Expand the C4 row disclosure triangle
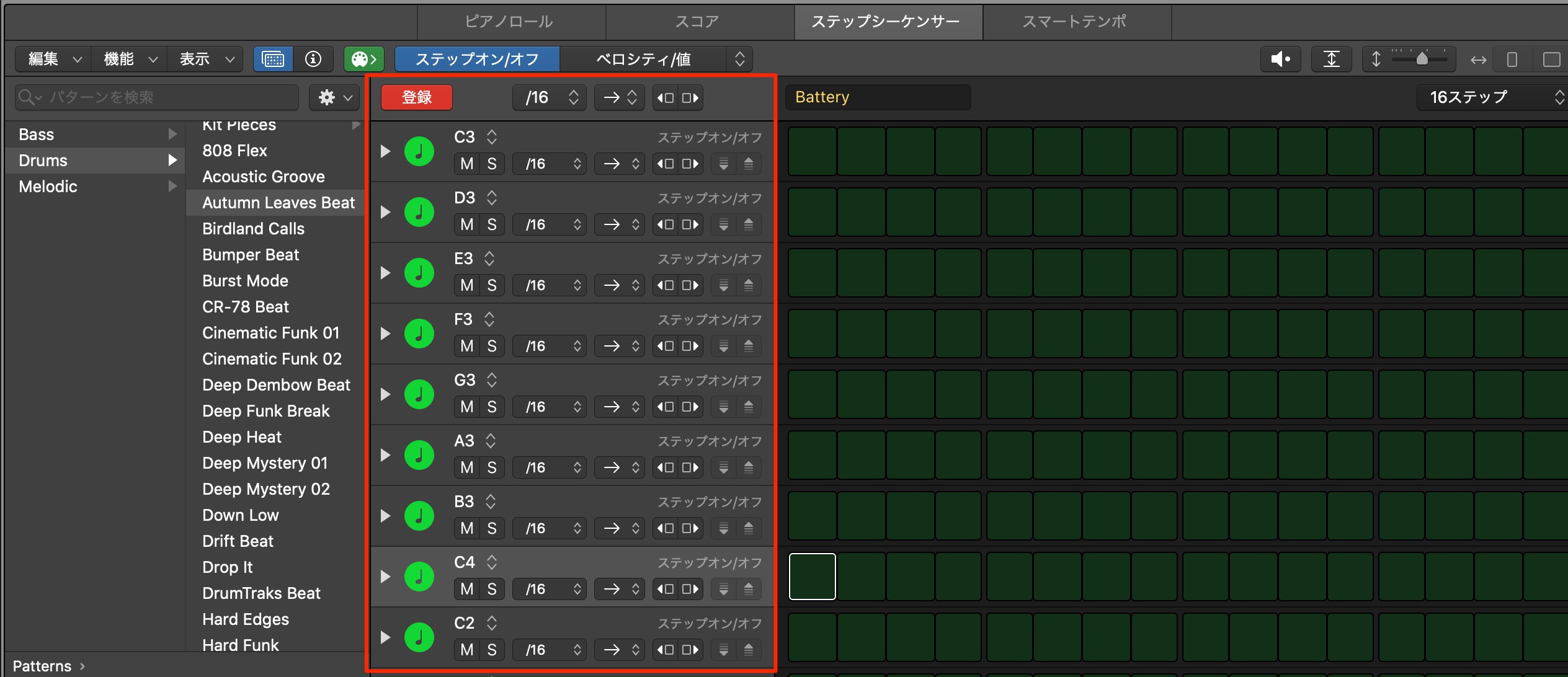Viewport: 1568px width, 677px height. pyautogui.click(x=385, y=577)
